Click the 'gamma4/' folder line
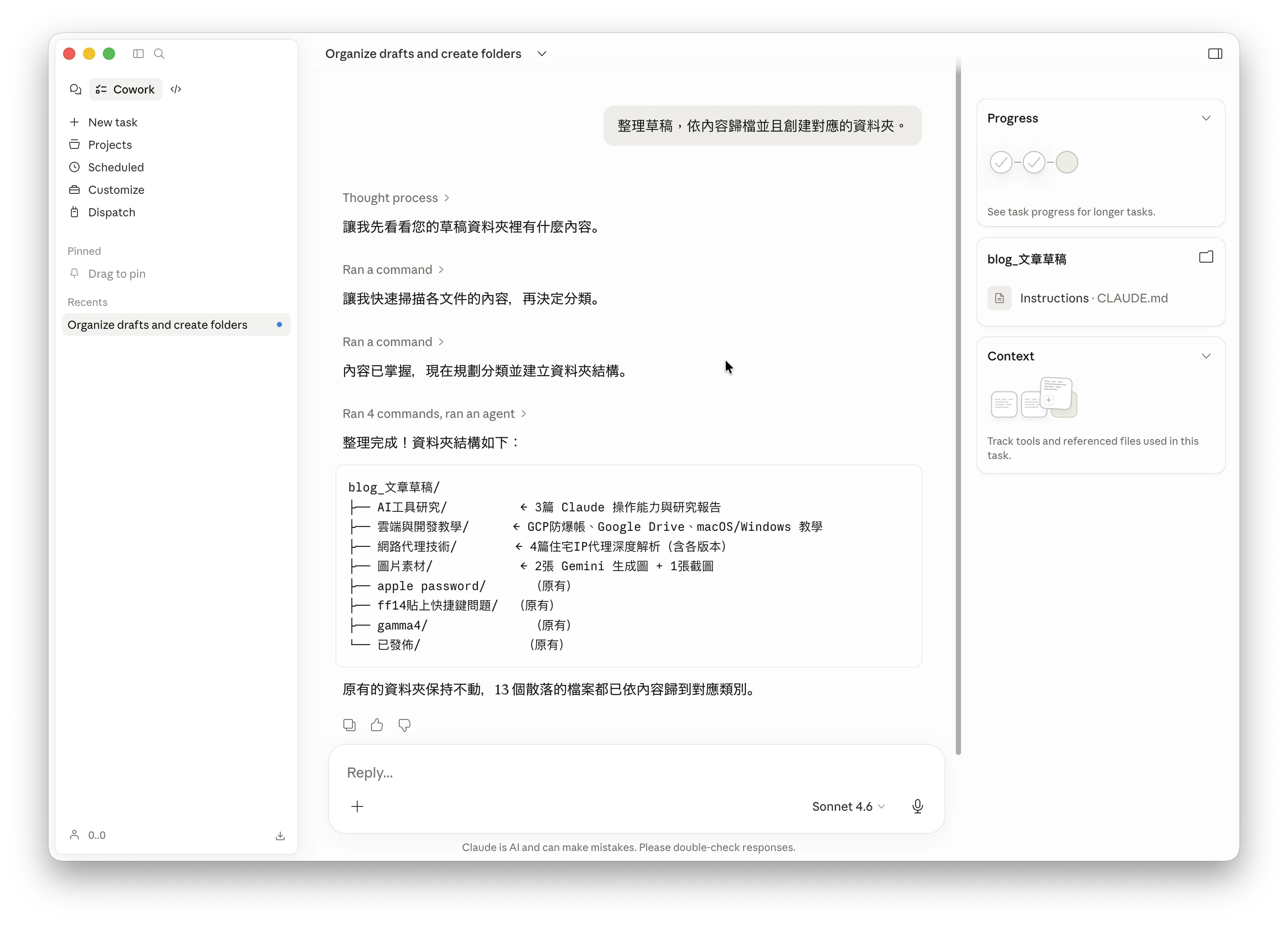The width and height of the screenshot is (1288, 925). coord(460,625)
